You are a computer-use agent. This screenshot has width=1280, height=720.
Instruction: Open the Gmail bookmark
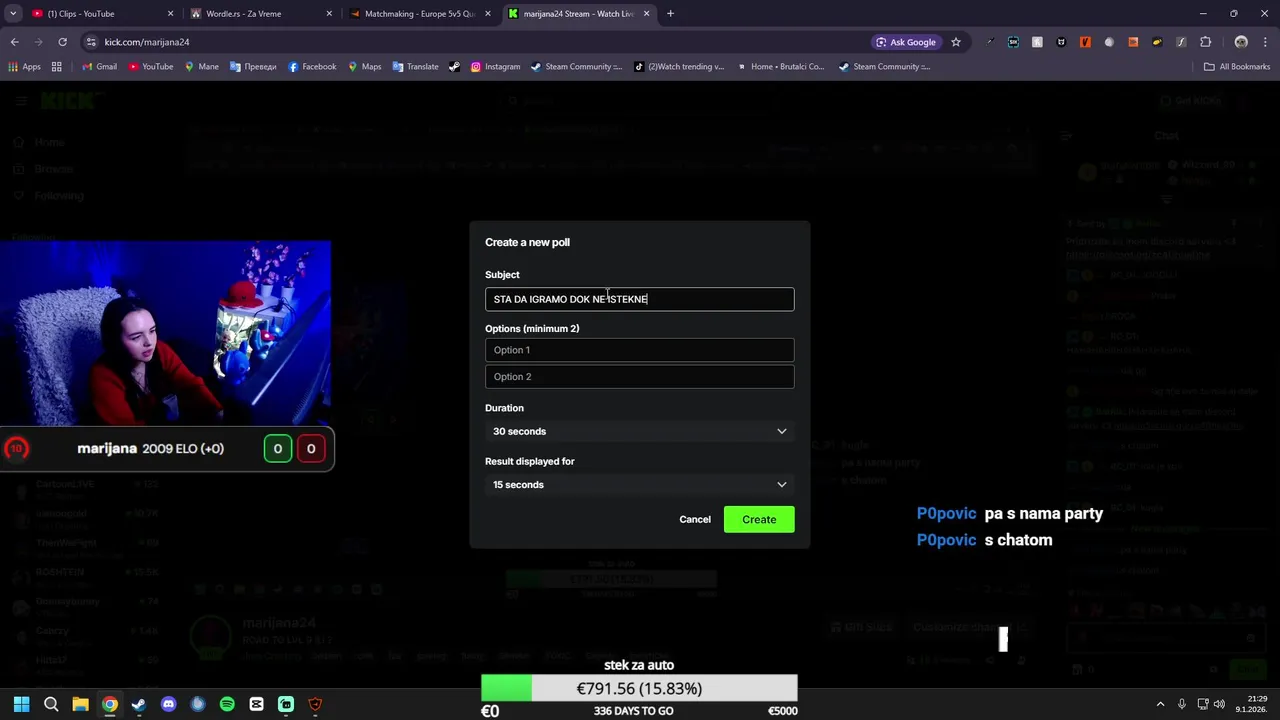coord(100,67)
